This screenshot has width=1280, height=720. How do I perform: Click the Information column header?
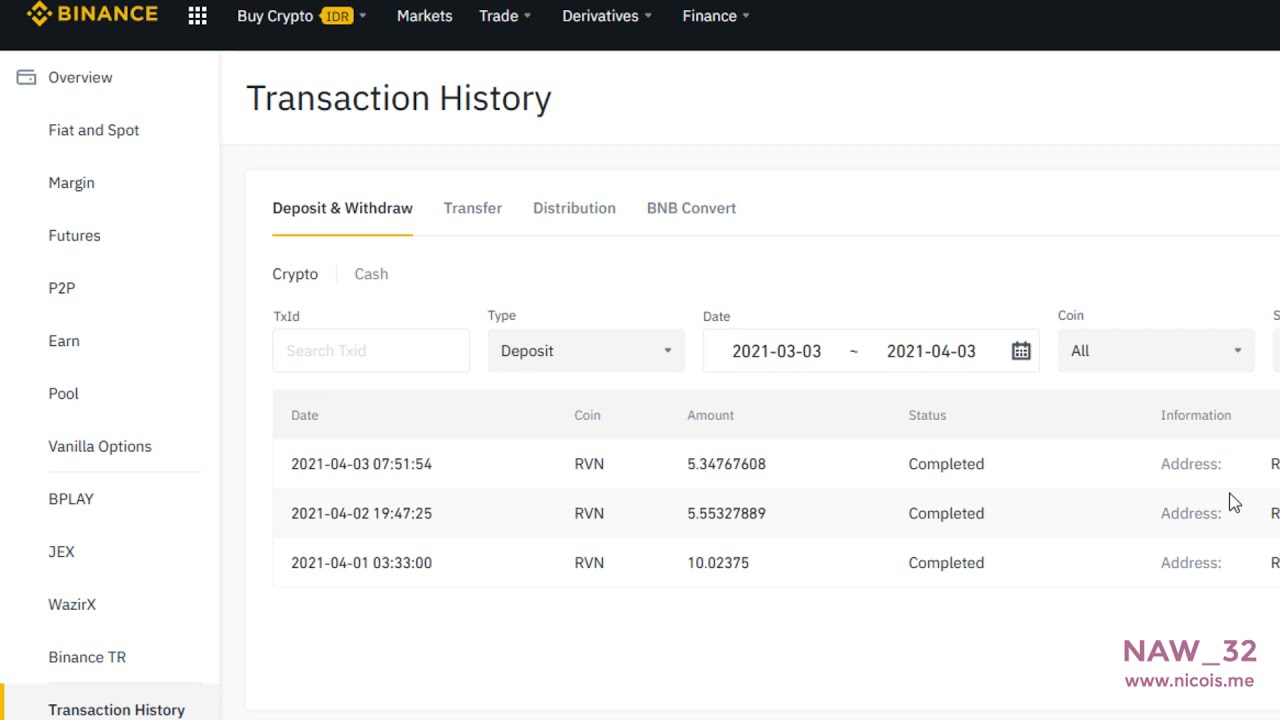1196,415
